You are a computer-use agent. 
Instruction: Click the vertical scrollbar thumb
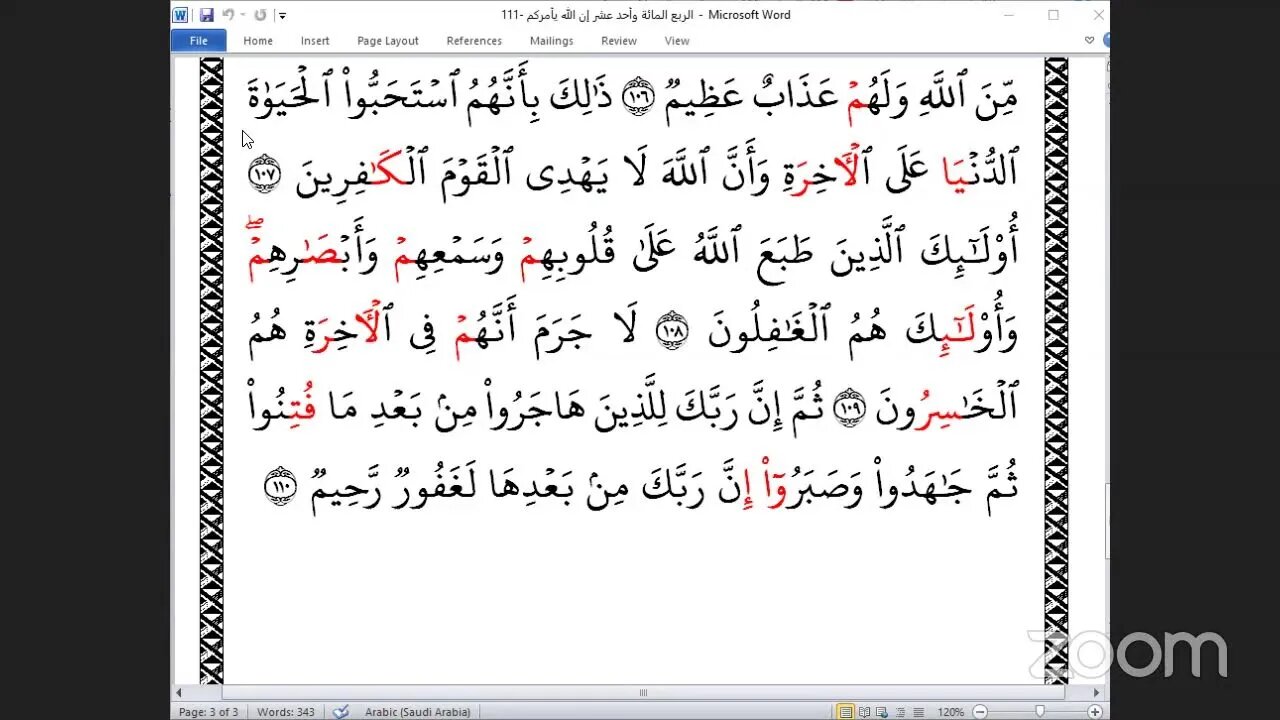(1106, 522)
